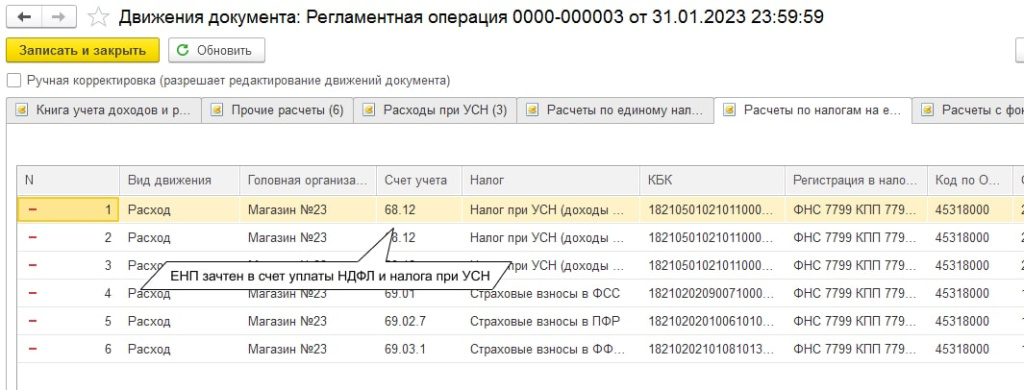
Task: Click the Регистрация в нало... column header
Action: tap(856, 180)
